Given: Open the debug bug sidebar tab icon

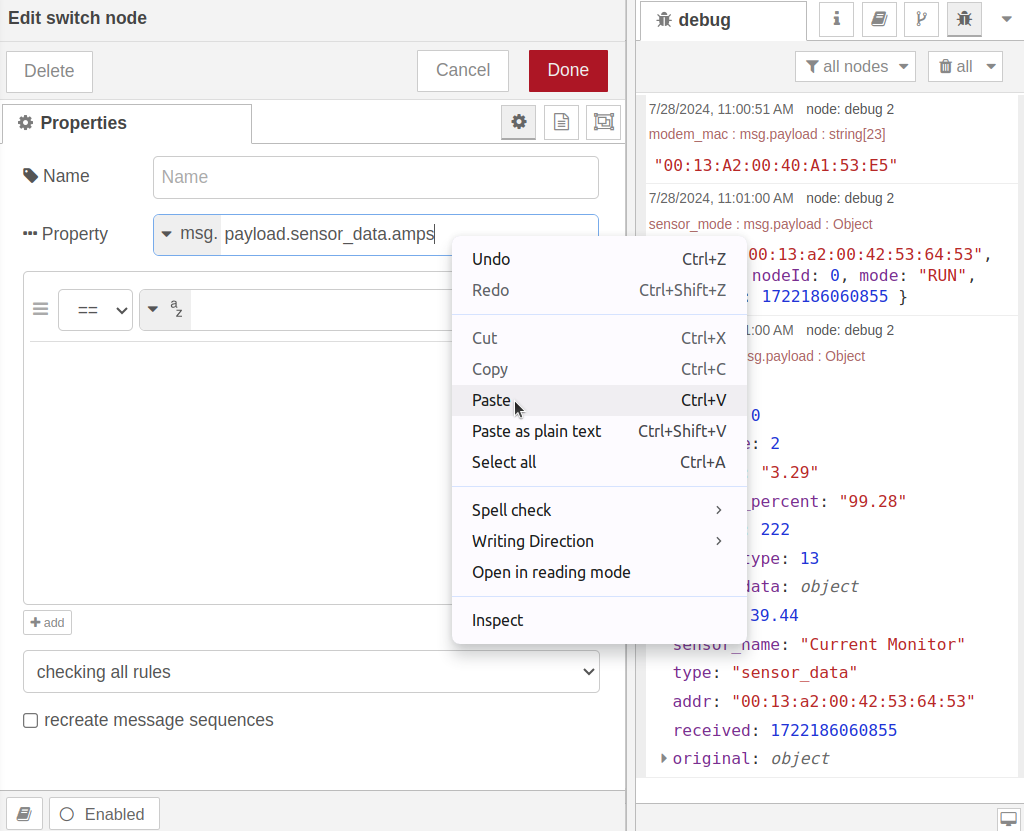Looking at the screenshot, I should 964,19.
